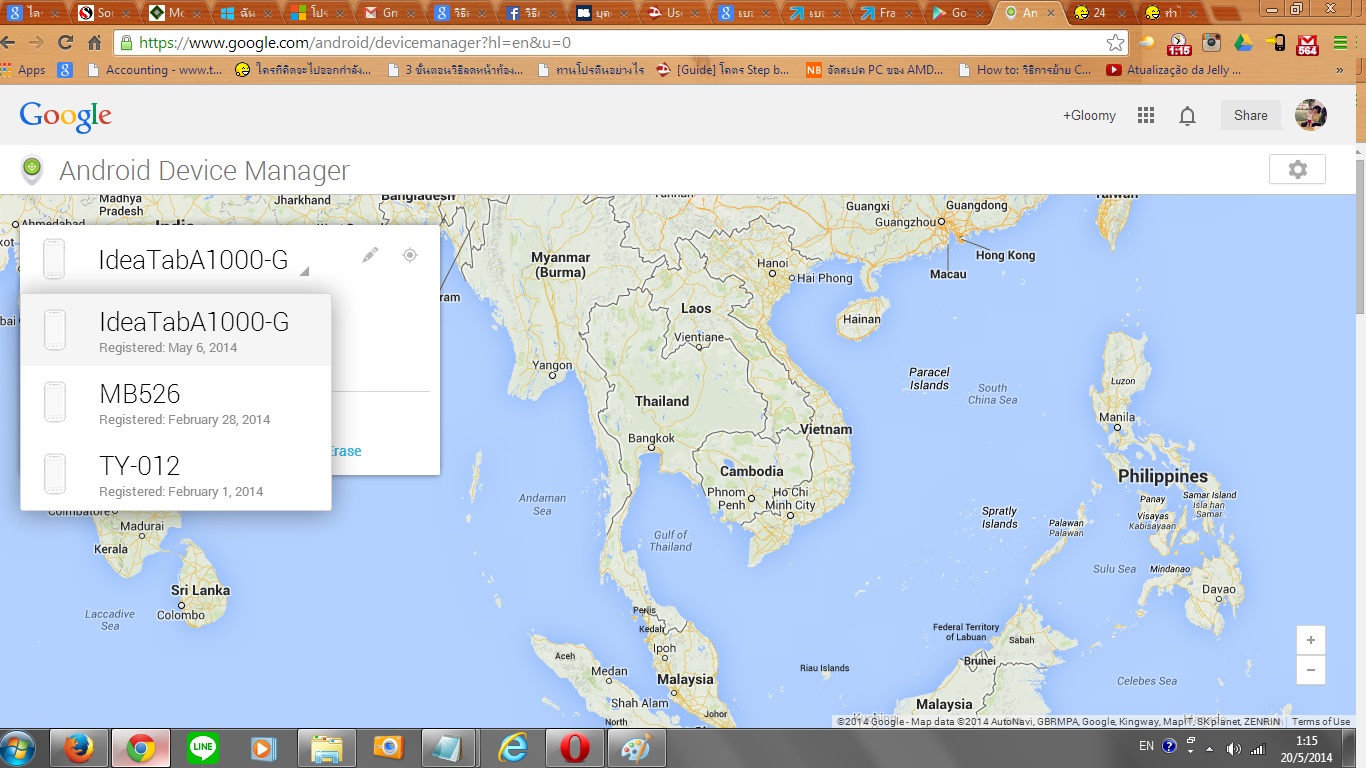Open Paint from the taskbar
Image resolution: width=1366 pixels, height=768 pixels.
[x=636, y=748]
